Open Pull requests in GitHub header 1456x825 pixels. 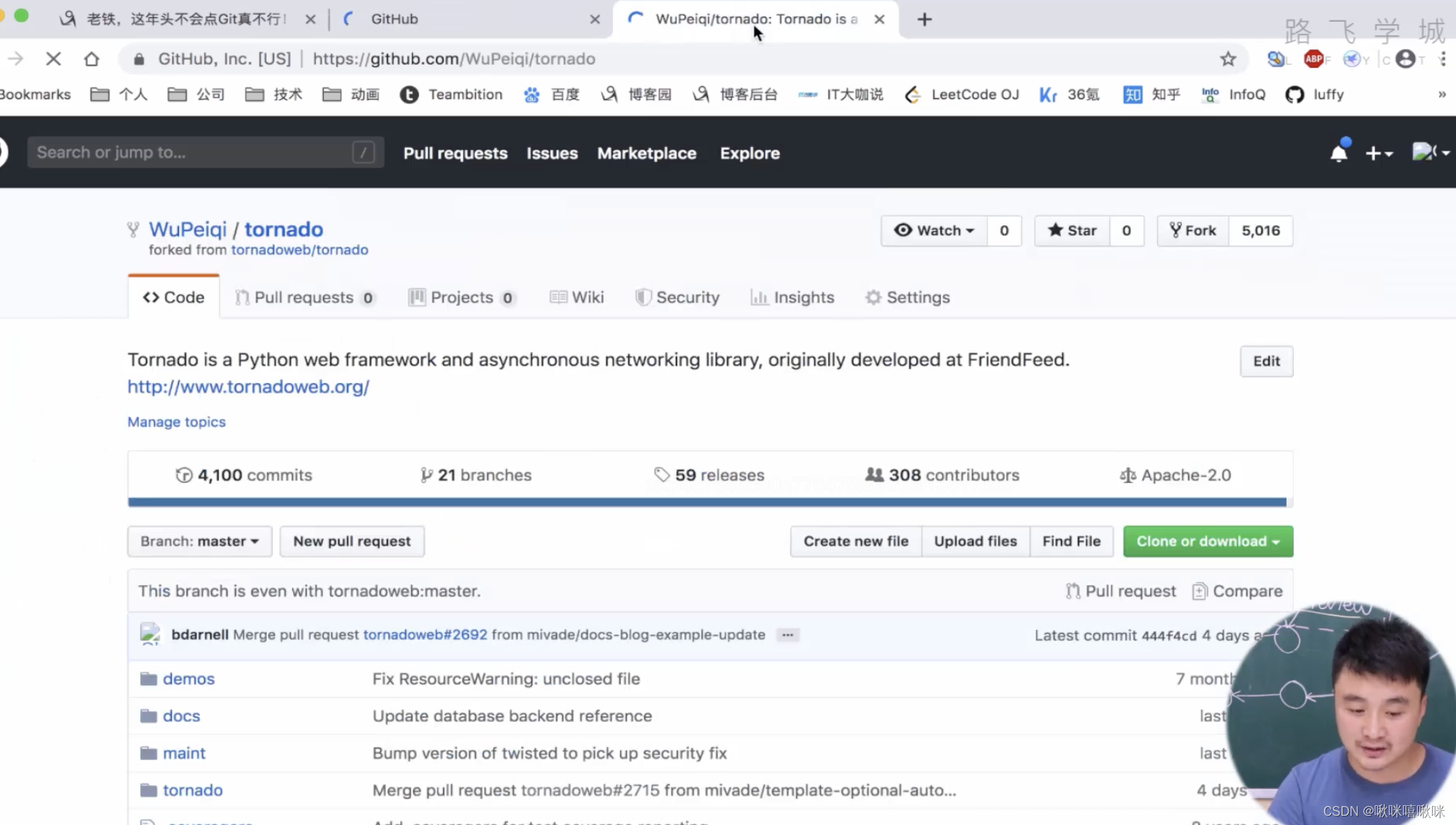455,153
